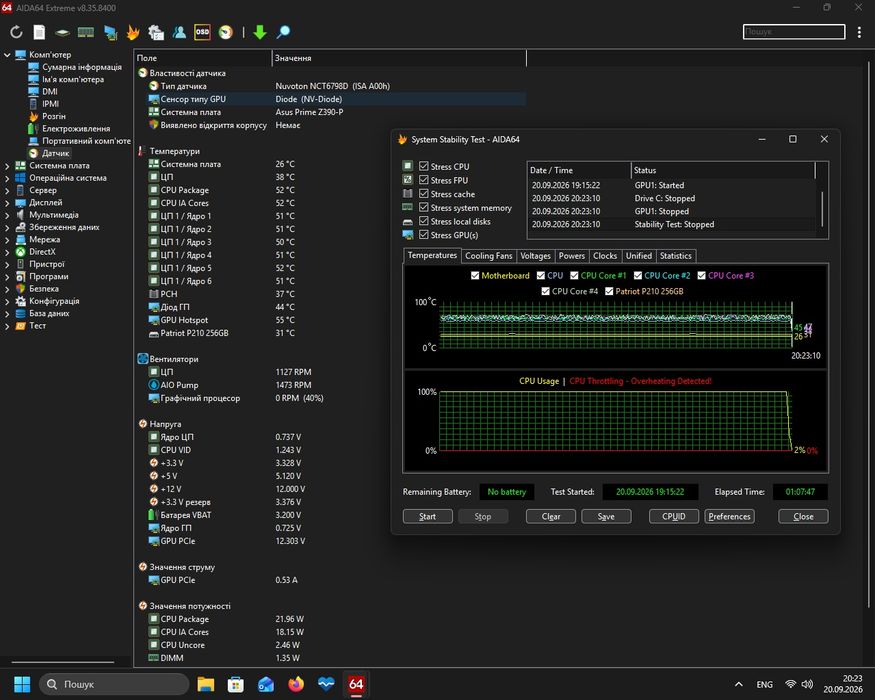The image size is (875, 700).
Task: Click the Start button in System Stability Test
Action: point(427,516)
